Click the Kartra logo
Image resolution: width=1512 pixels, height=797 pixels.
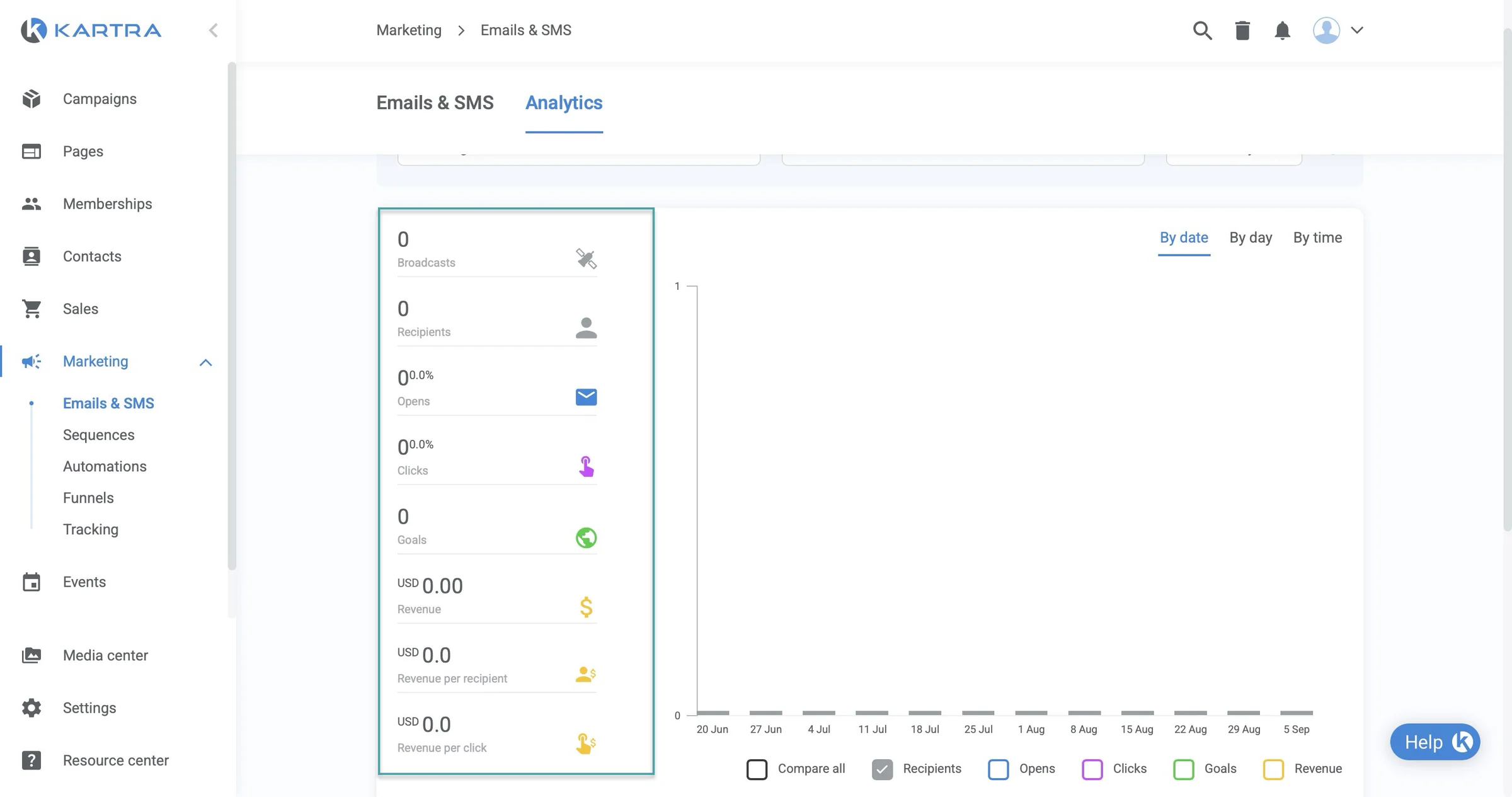pos(91,30)
